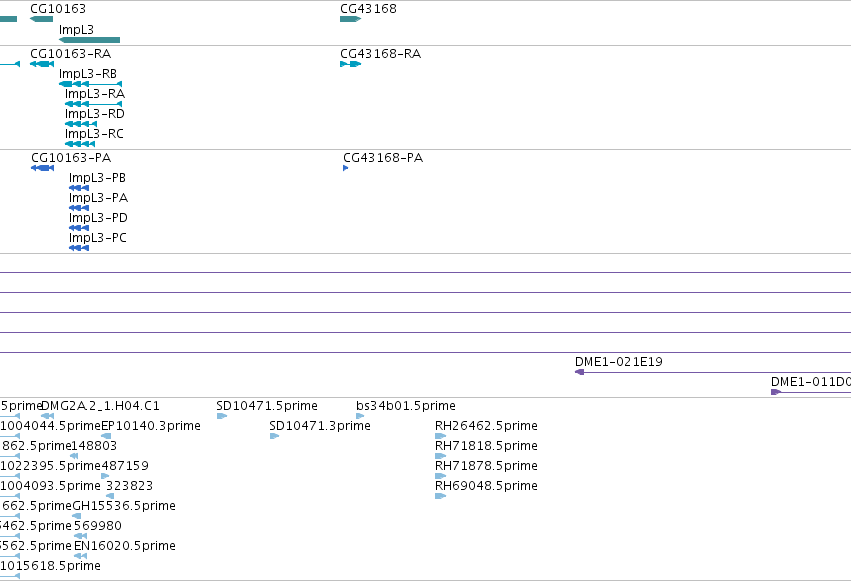Select the GH15536.5prime EST
This screenshot has height=581, width=851.
(77, 516)
